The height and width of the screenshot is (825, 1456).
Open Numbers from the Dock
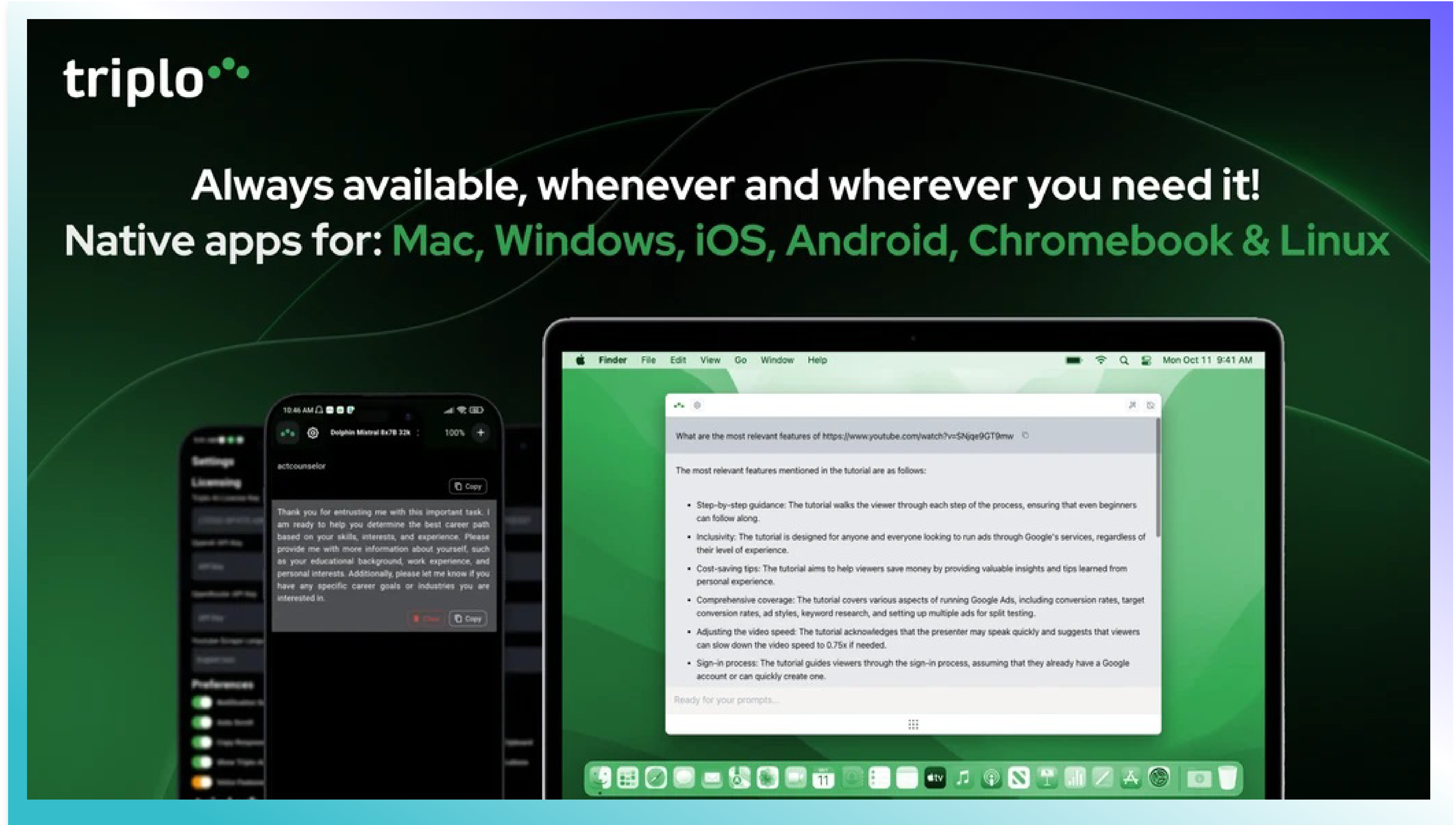pos(1075,778)
